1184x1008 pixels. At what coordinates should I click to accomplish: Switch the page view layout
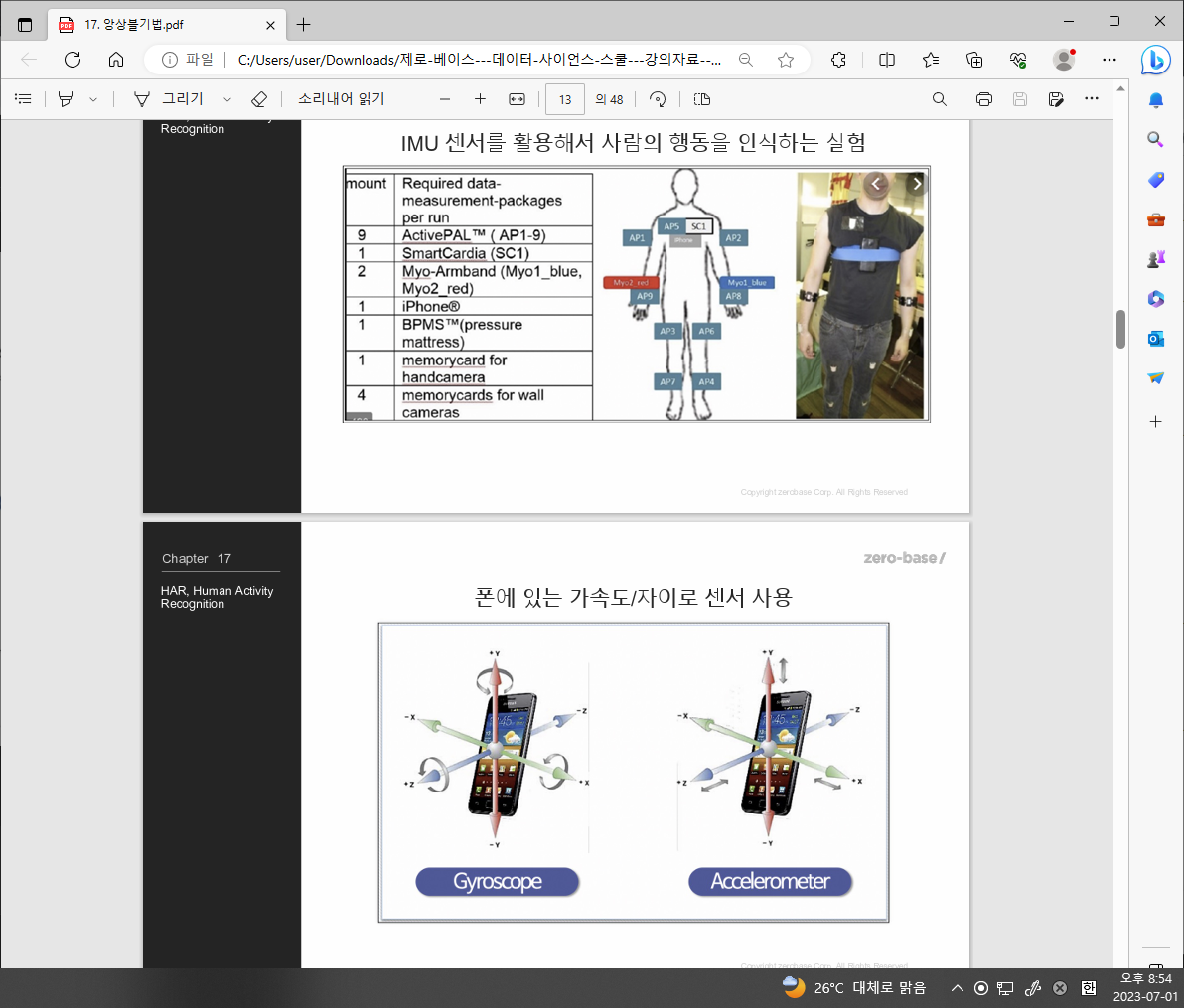click(702, 99)
